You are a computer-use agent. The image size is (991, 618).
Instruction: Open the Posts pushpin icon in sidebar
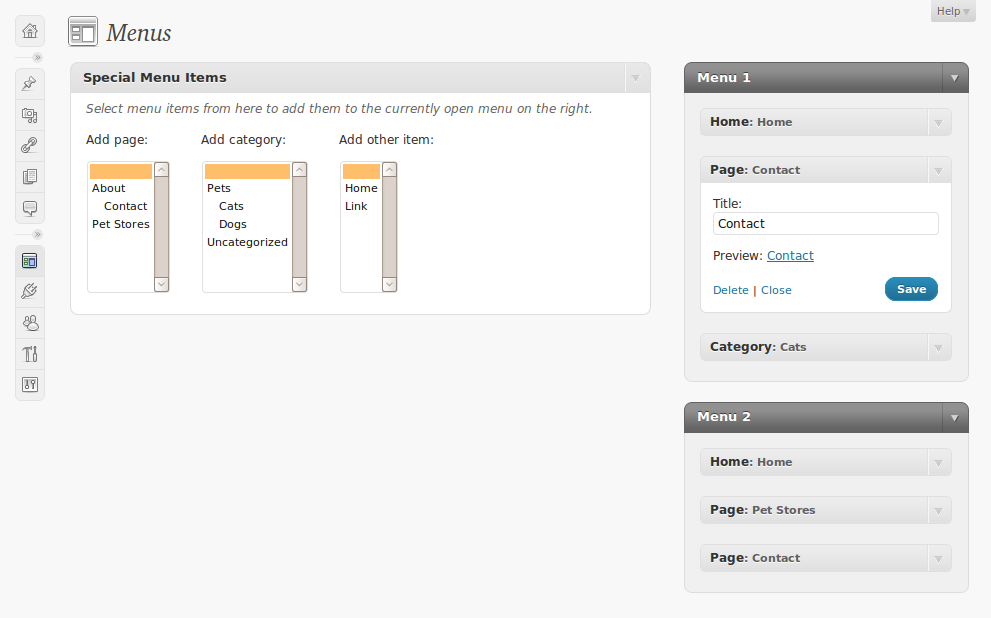tap(30, 84)
